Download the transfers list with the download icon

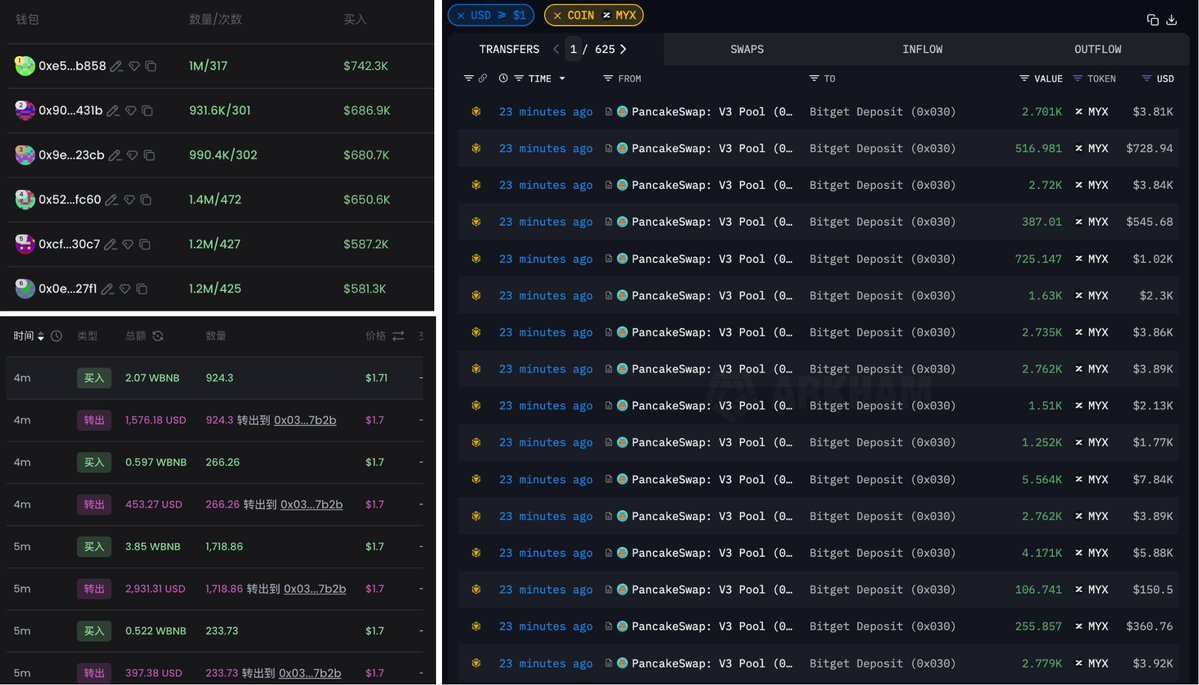[x=1171, y=20]
